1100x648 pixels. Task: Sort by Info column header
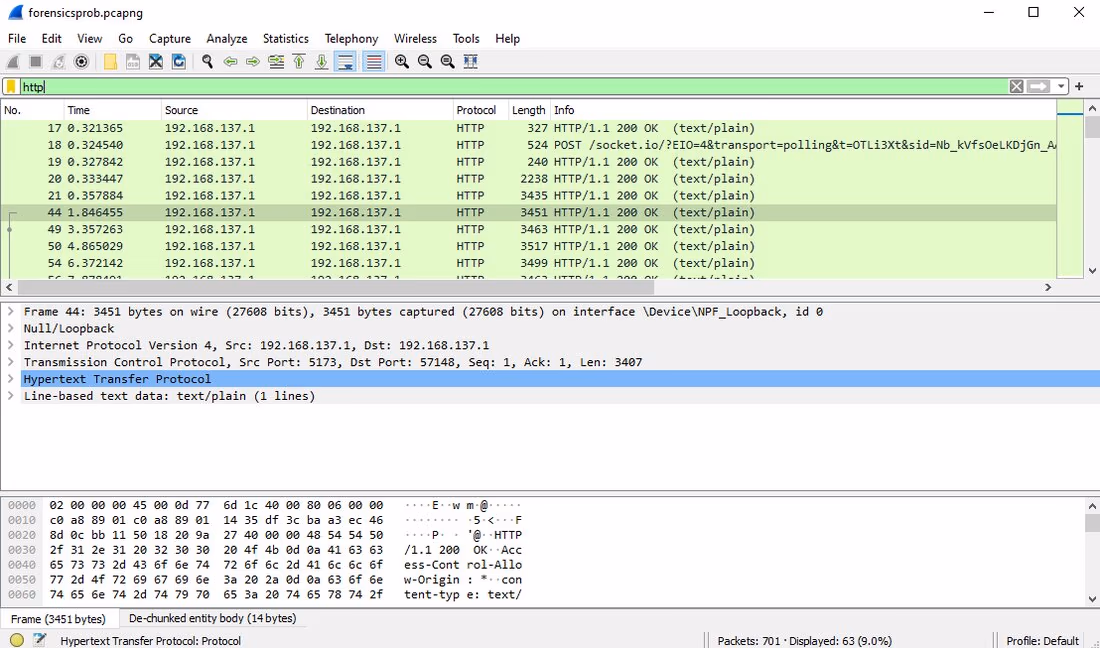pos(803,110)
